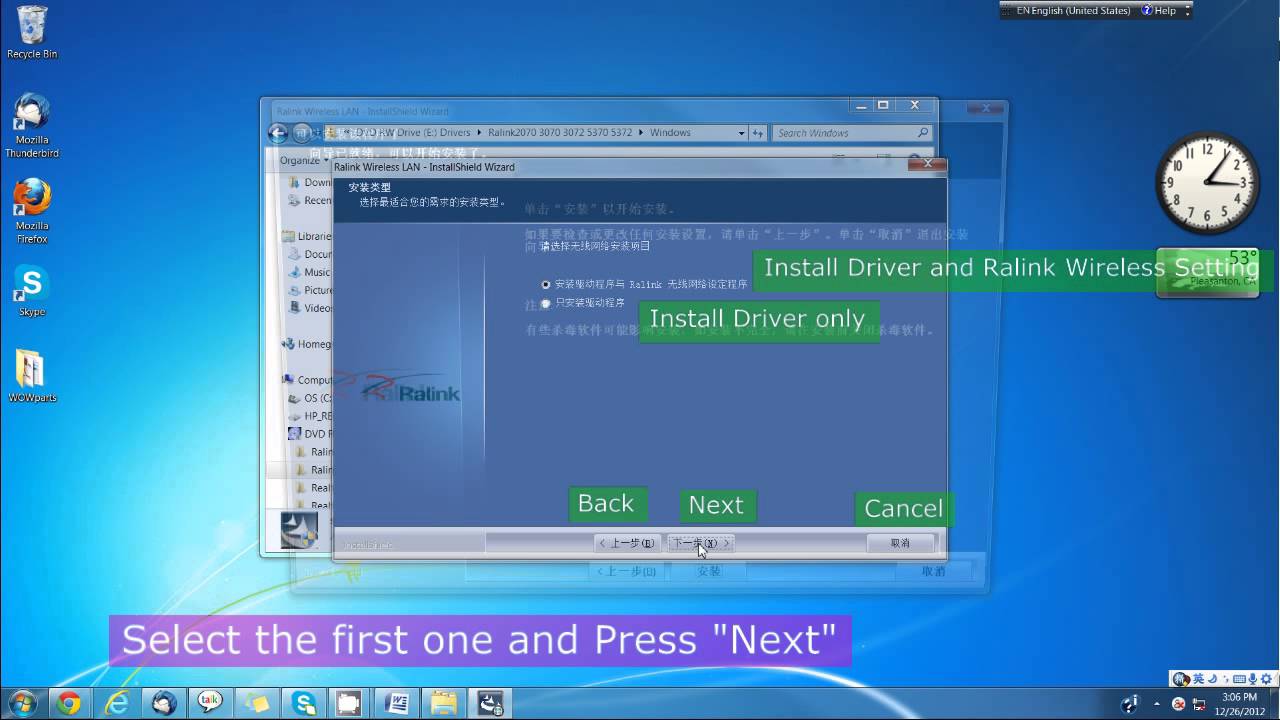This screenshot has width=1280, height=720.
Task: Click the IME settings gear icon
Action: tap(1266, 679)
